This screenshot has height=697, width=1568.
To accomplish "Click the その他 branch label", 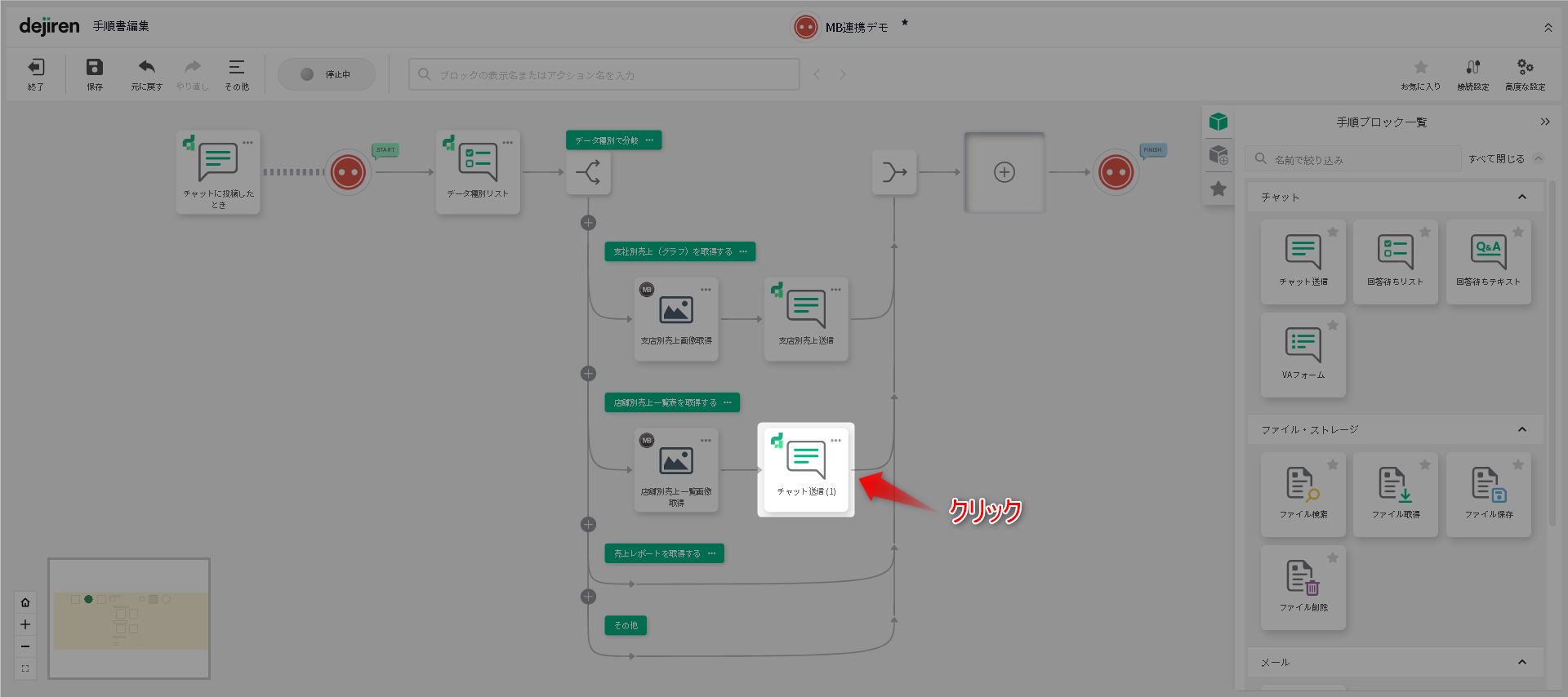I will (x=626, y=625).
